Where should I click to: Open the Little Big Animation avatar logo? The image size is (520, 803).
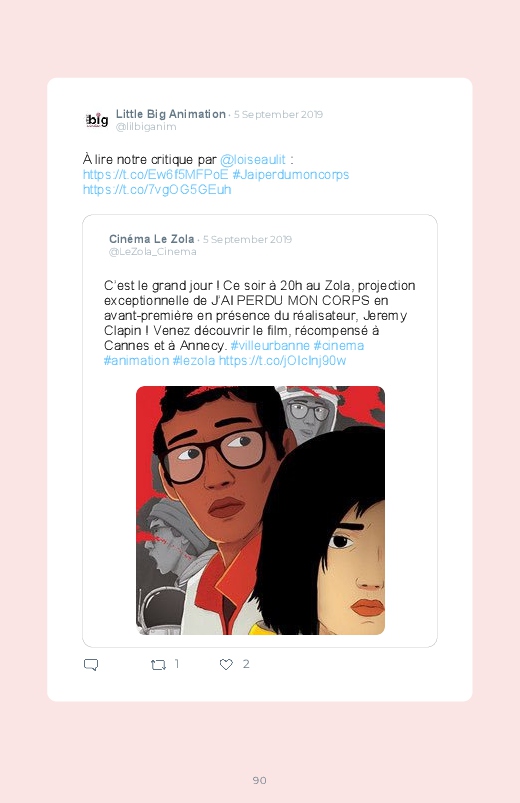(97, 120)
